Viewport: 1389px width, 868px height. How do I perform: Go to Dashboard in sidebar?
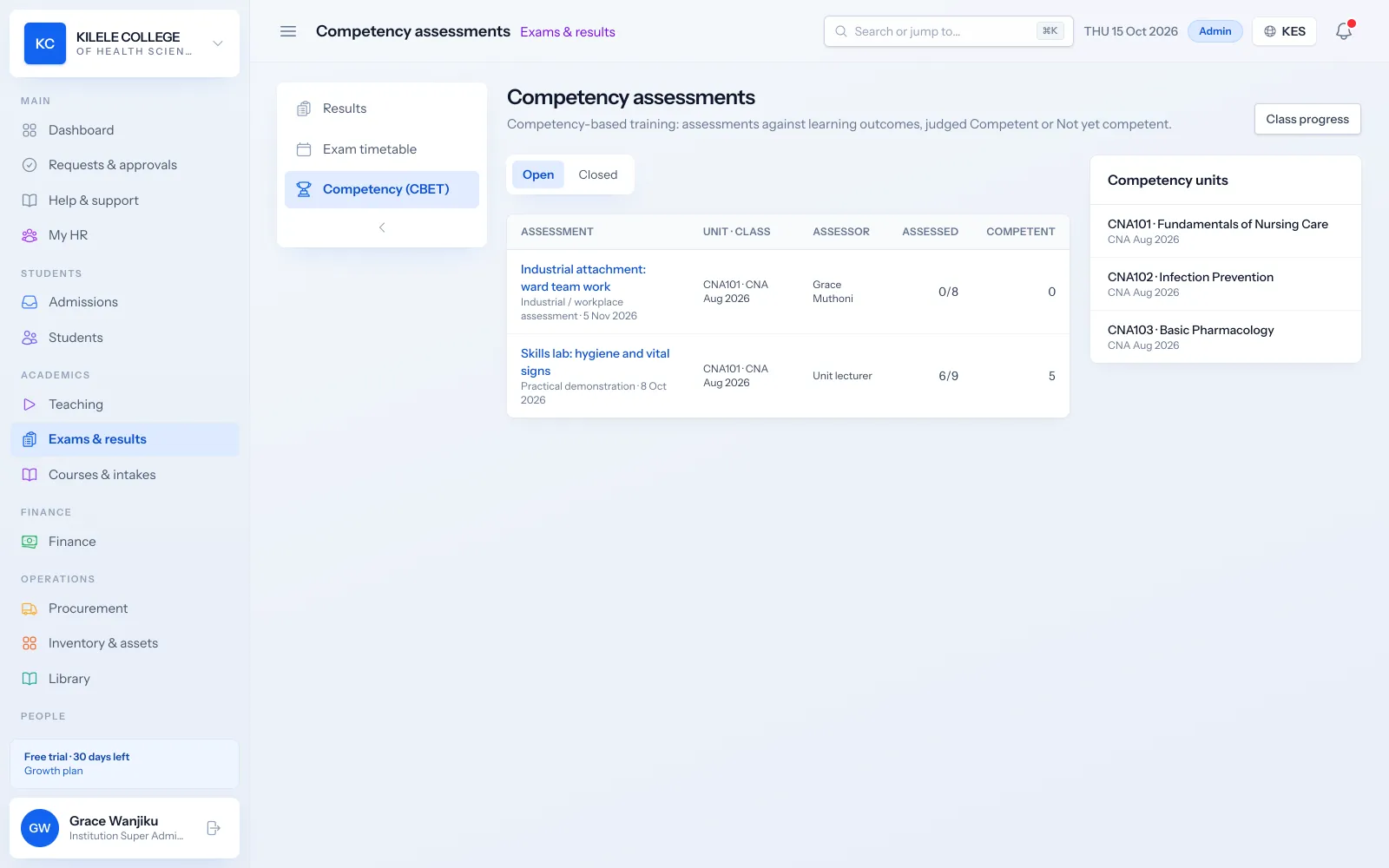tap(125, 130)
